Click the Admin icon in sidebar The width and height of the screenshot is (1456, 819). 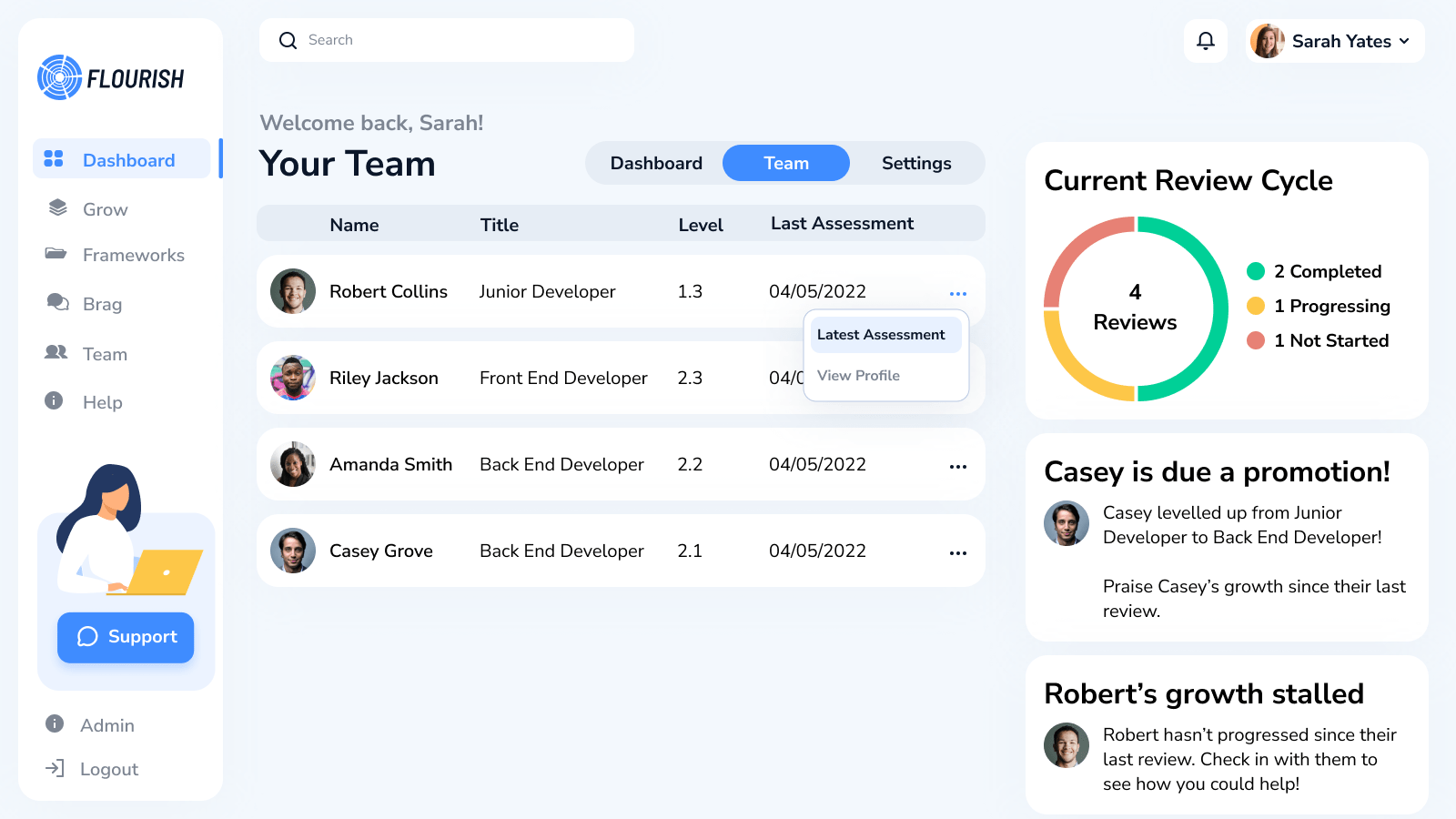coord(55,723)
